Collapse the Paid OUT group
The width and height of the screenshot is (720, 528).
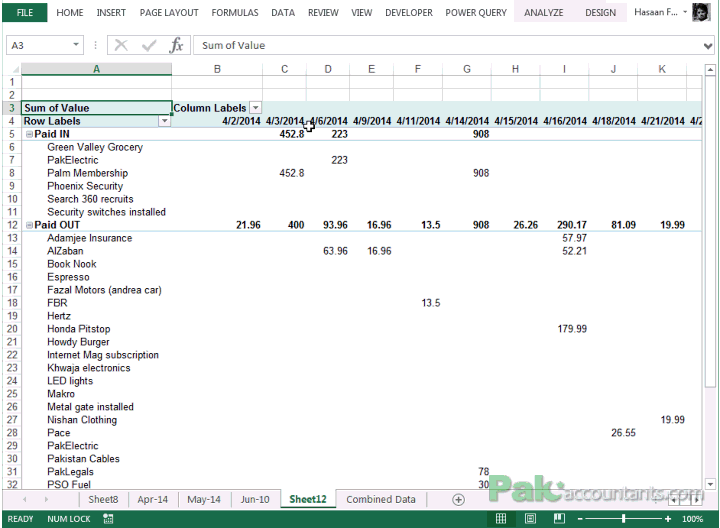pos(29,225)
